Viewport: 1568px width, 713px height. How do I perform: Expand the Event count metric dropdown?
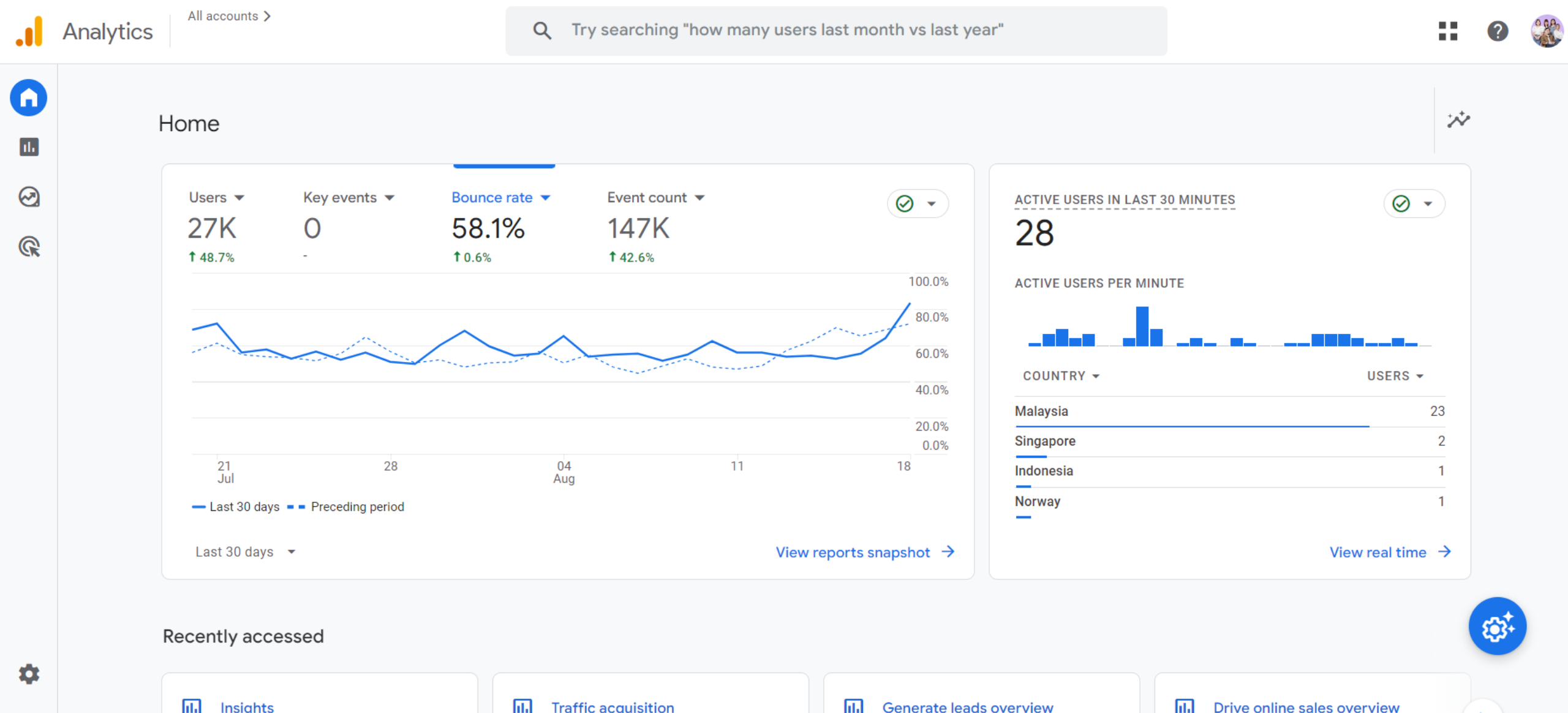(700, 198)
